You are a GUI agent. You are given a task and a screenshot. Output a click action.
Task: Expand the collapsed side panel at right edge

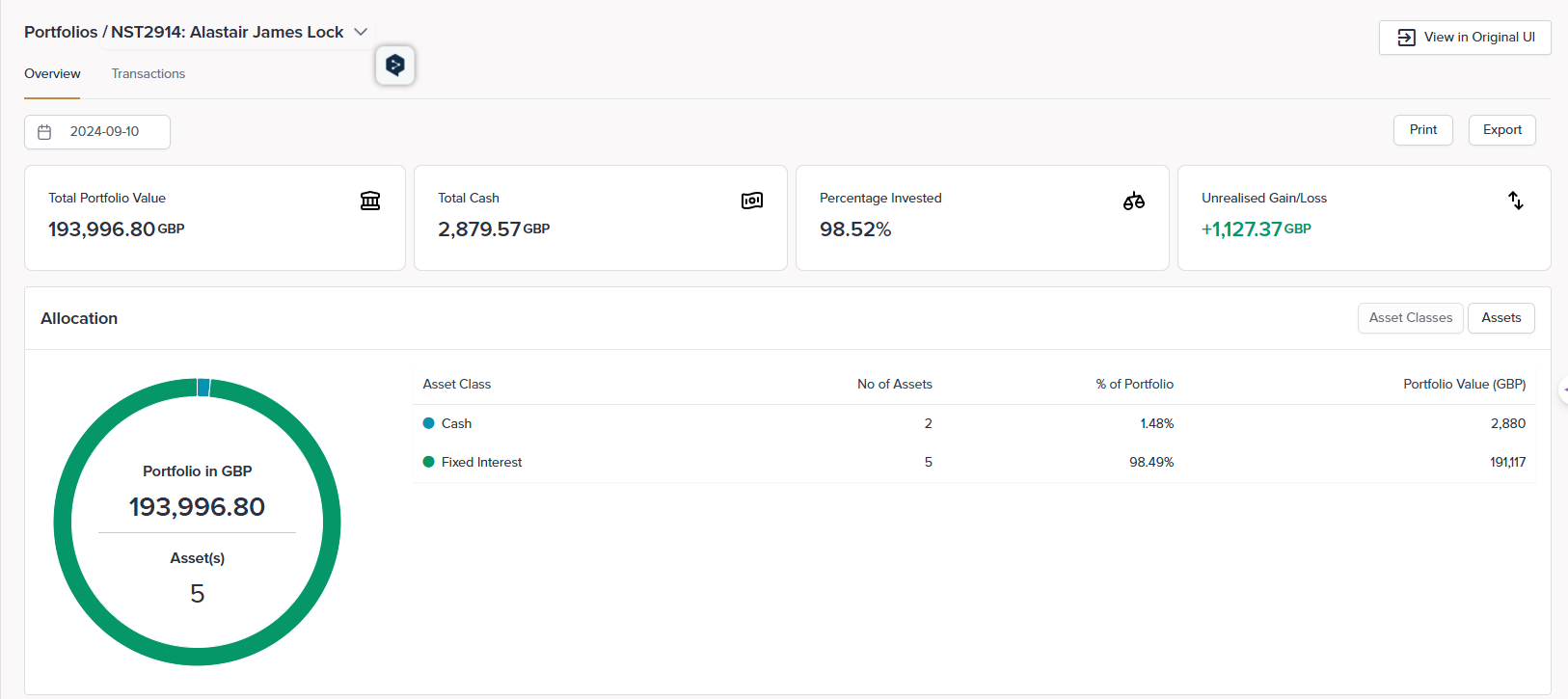pyautogui.click(x=1562, y=390)
